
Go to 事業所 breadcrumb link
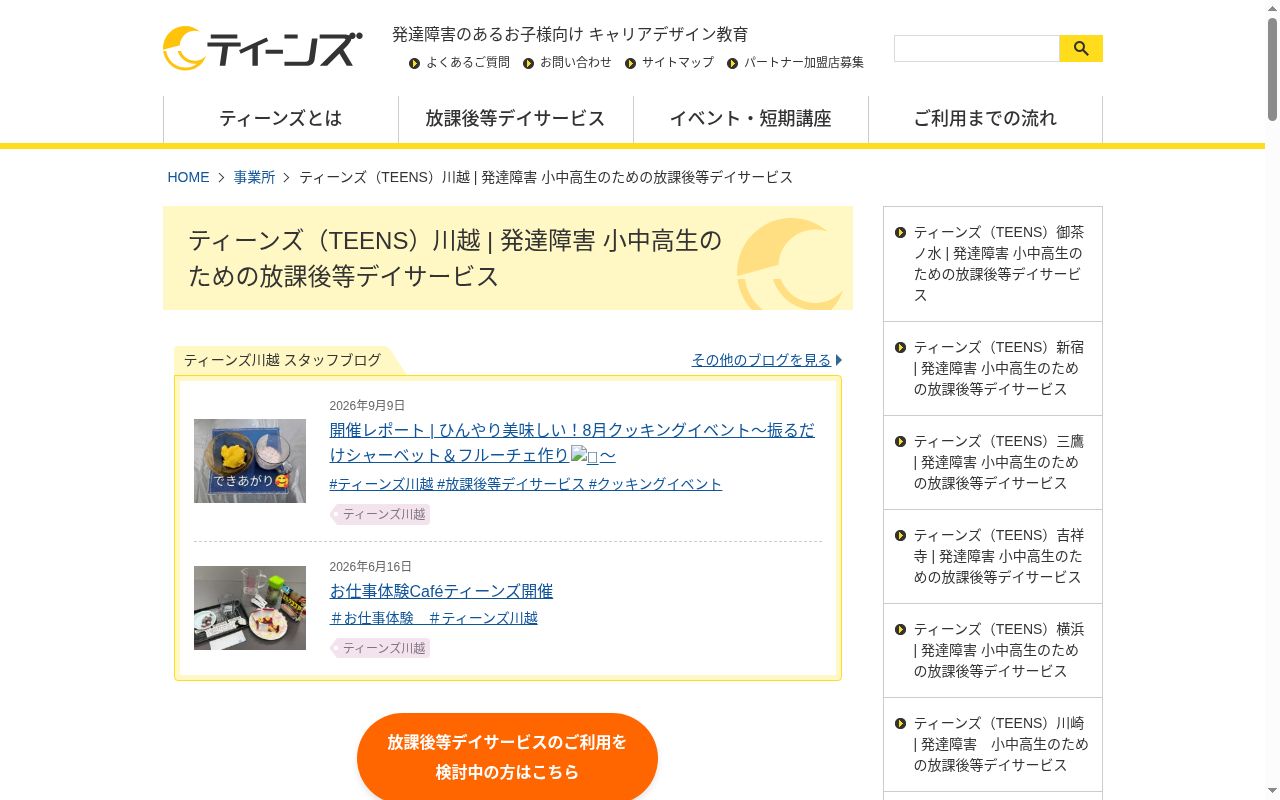coord(254,177)
